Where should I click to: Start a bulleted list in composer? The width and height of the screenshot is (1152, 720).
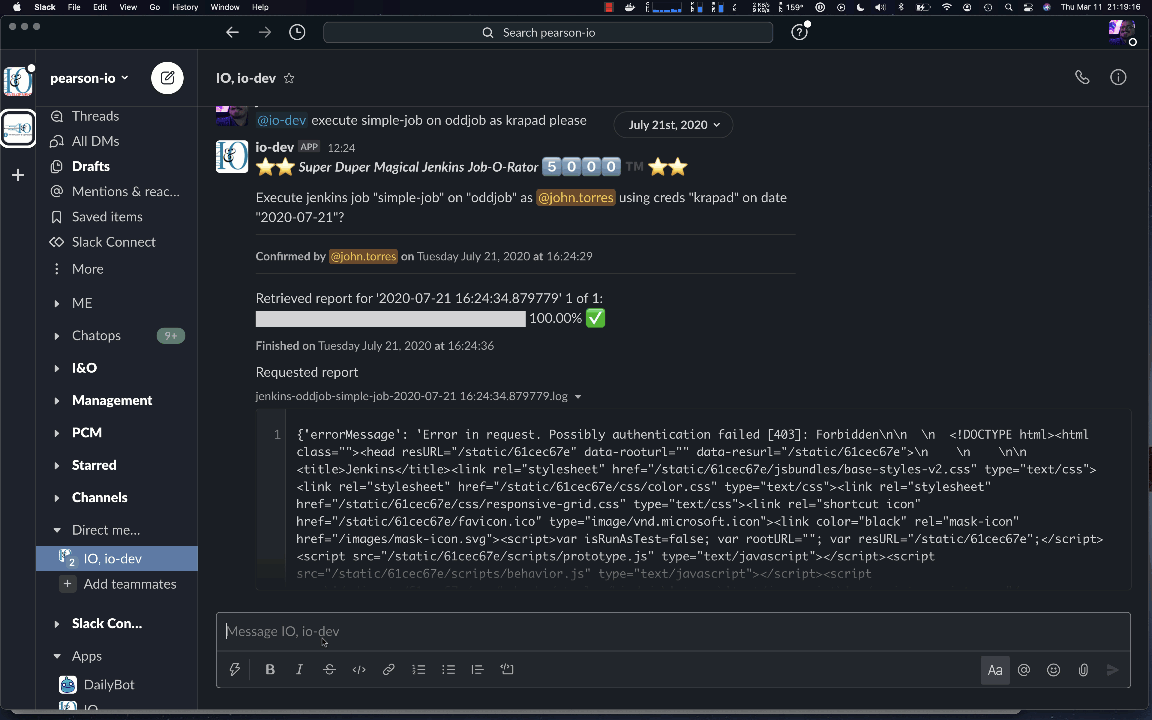448,669
